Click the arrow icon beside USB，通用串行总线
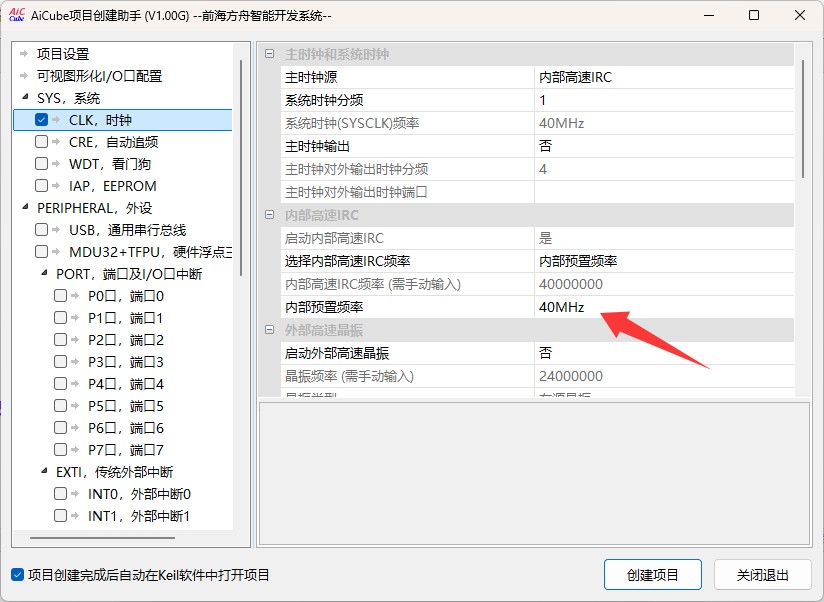 coord(56,230)
